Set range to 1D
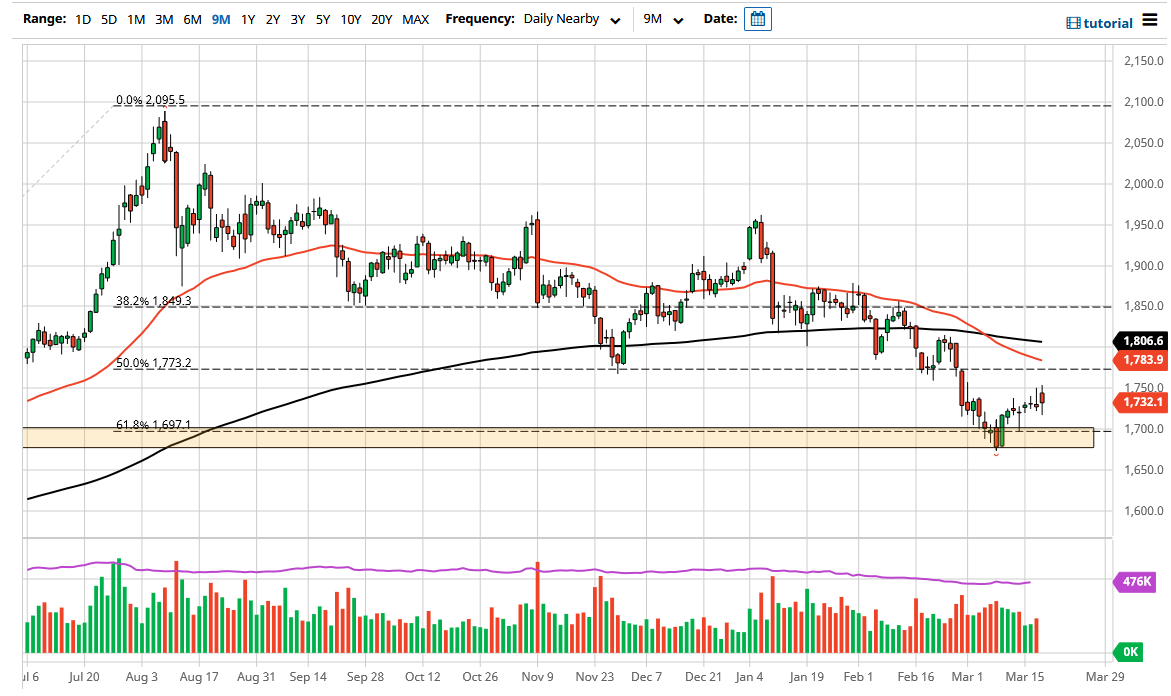 (x=83, y=19)
